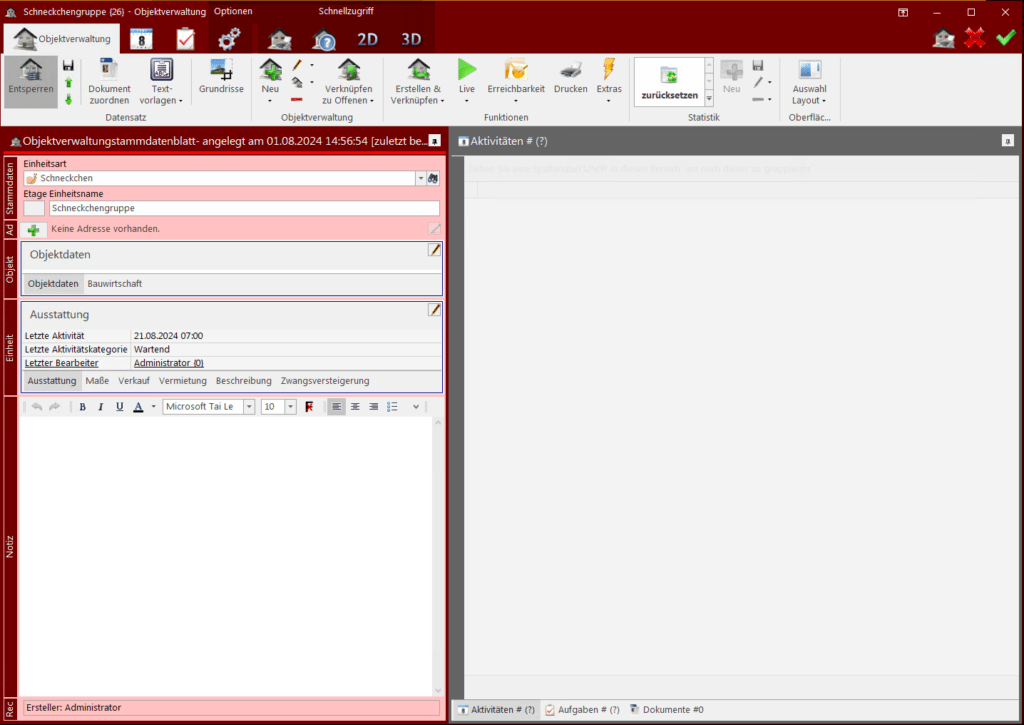Image resolution: width=1024 pixels, height=725 pixels.
Task: Click the green plus add address icon
Action: tap(33, 230)
